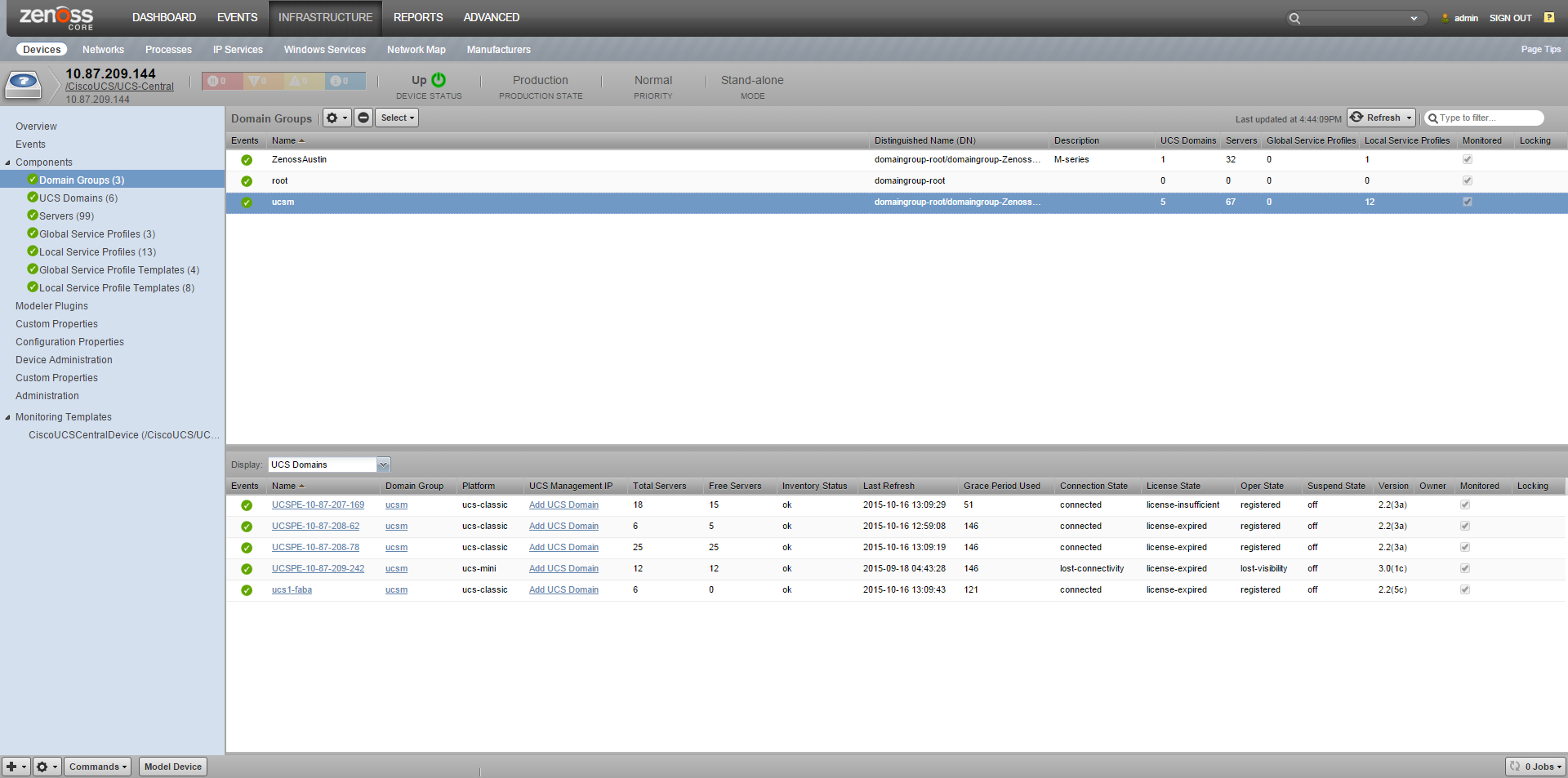Go to the EVENTS tab
Viewport: 1568px width, 778px height.
(x=237, y=17)
